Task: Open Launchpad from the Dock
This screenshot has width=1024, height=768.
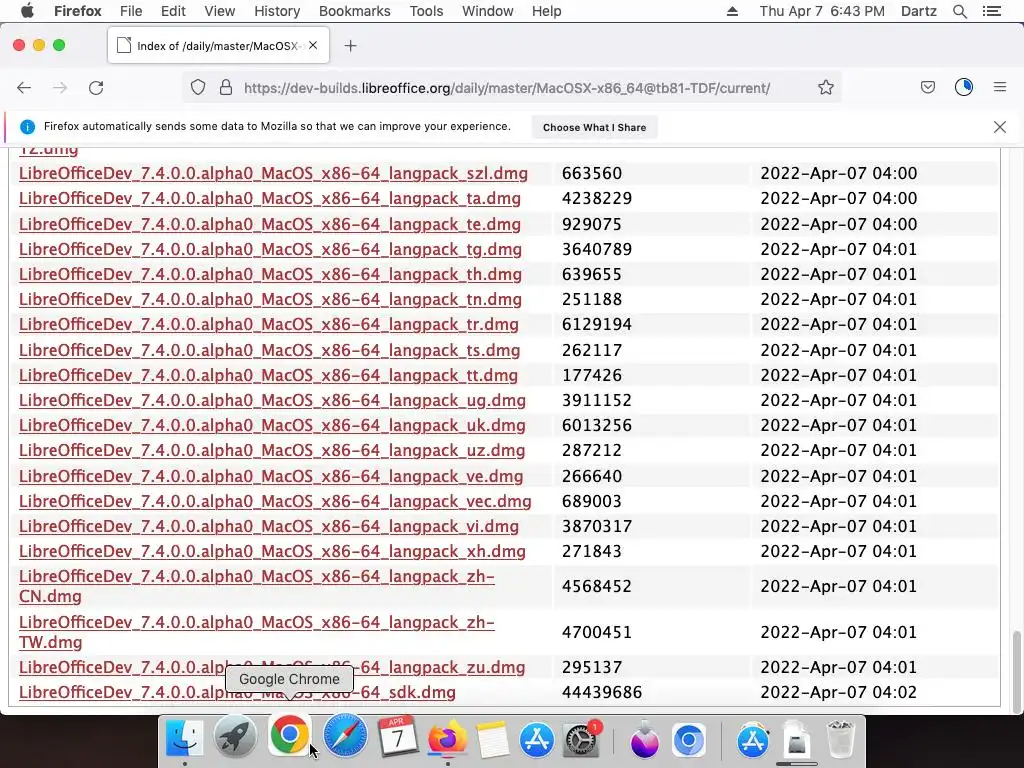Action: pyautogui.click(x=236, y=737)
